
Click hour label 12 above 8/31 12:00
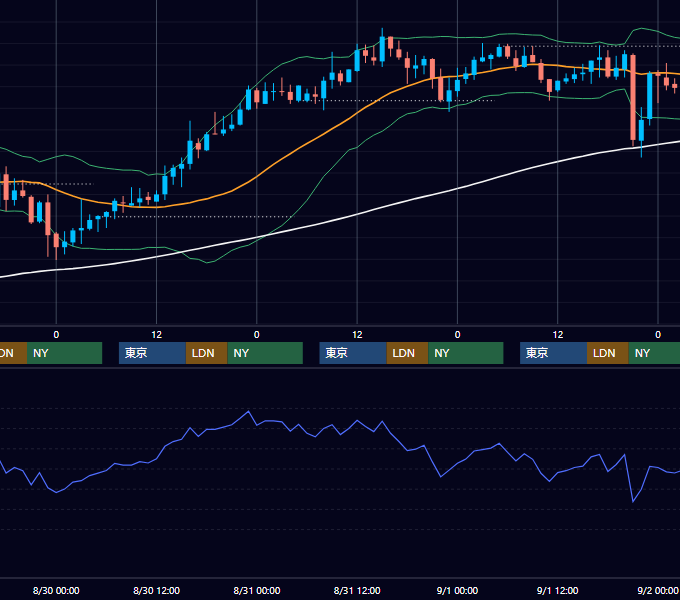(357, 335)
